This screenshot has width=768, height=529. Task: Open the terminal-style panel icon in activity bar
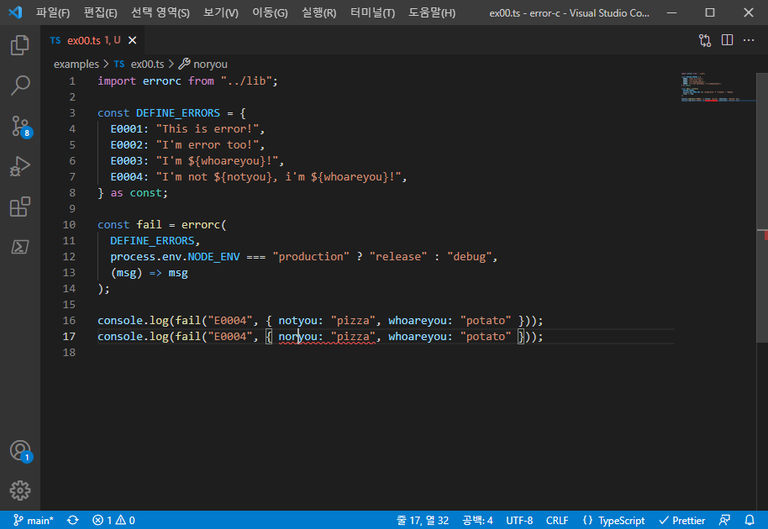tap(20, 247)
